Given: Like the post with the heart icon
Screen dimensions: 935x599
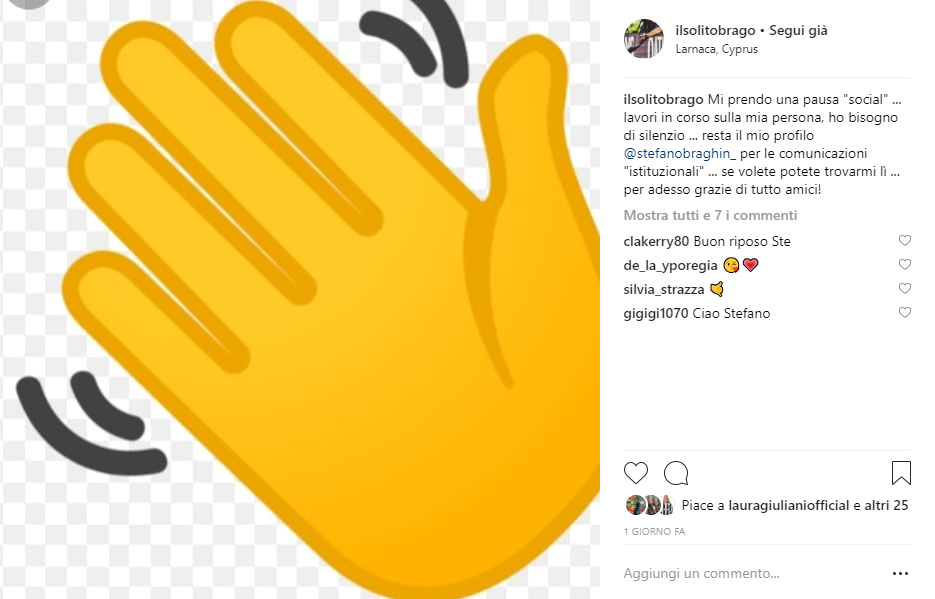Looking at the screenshot, I should point(636,473).
